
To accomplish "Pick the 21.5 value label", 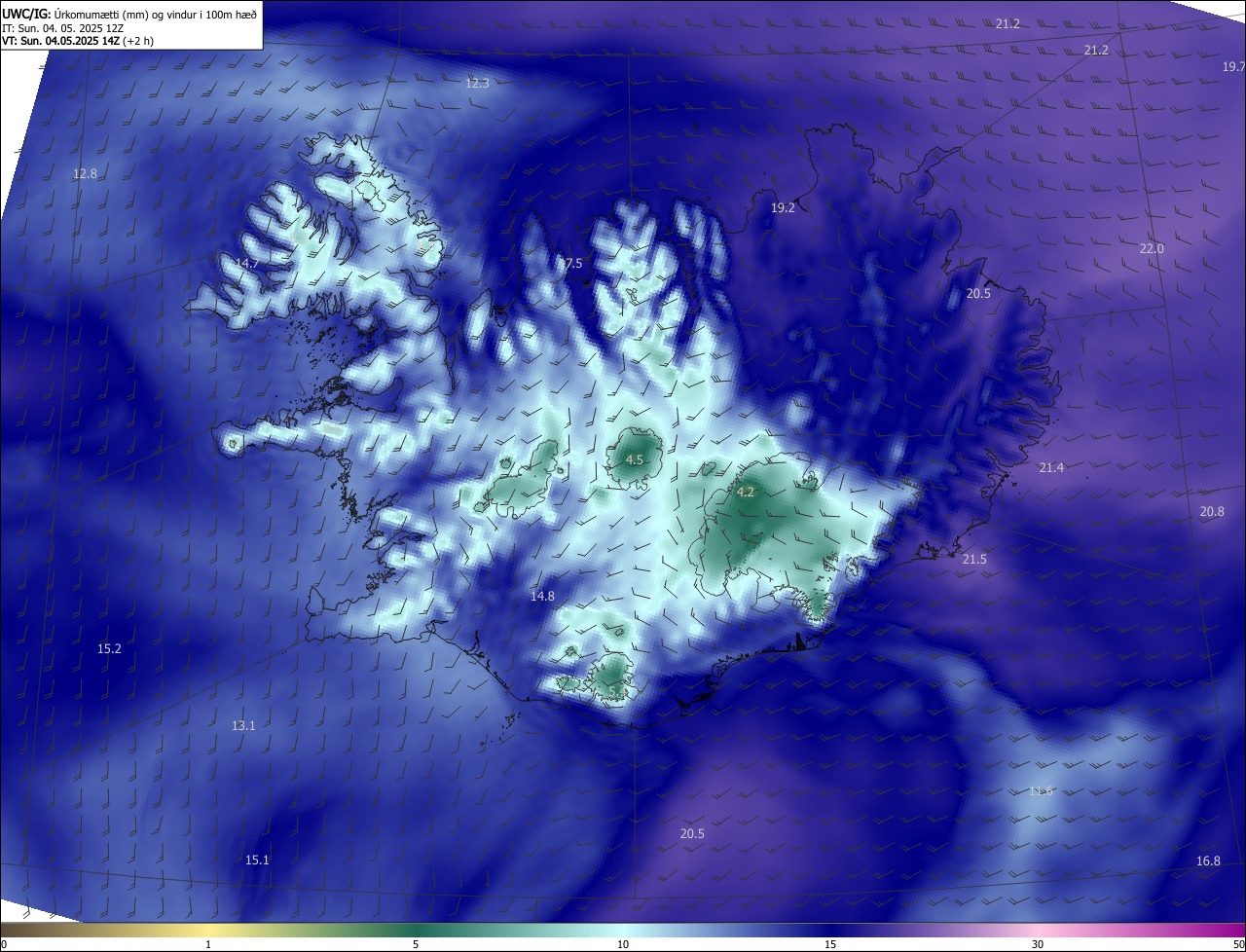I will [974, 560].
